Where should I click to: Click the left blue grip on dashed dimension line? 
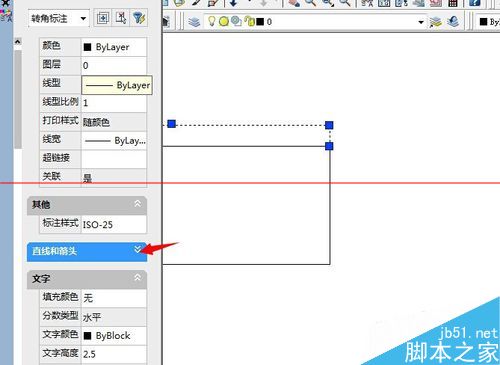tap(171, 124)
